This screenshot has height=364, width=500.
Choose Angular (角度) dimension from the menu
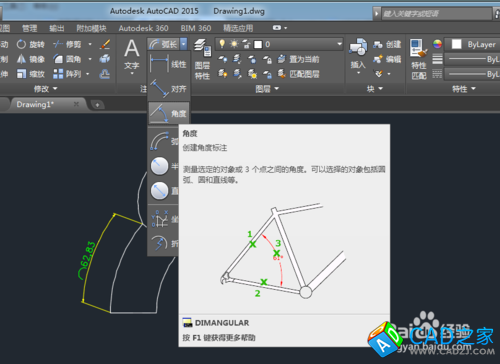(169, 113)
